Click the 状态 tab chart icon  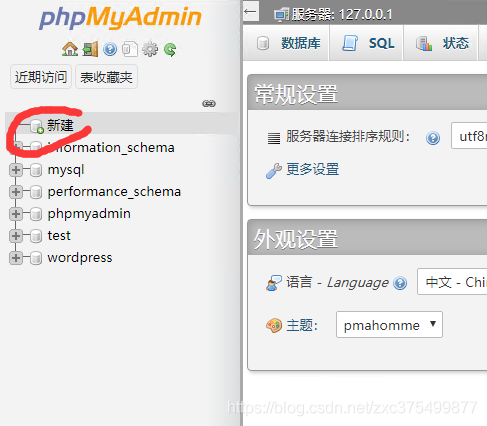click(x=424, y=43)
